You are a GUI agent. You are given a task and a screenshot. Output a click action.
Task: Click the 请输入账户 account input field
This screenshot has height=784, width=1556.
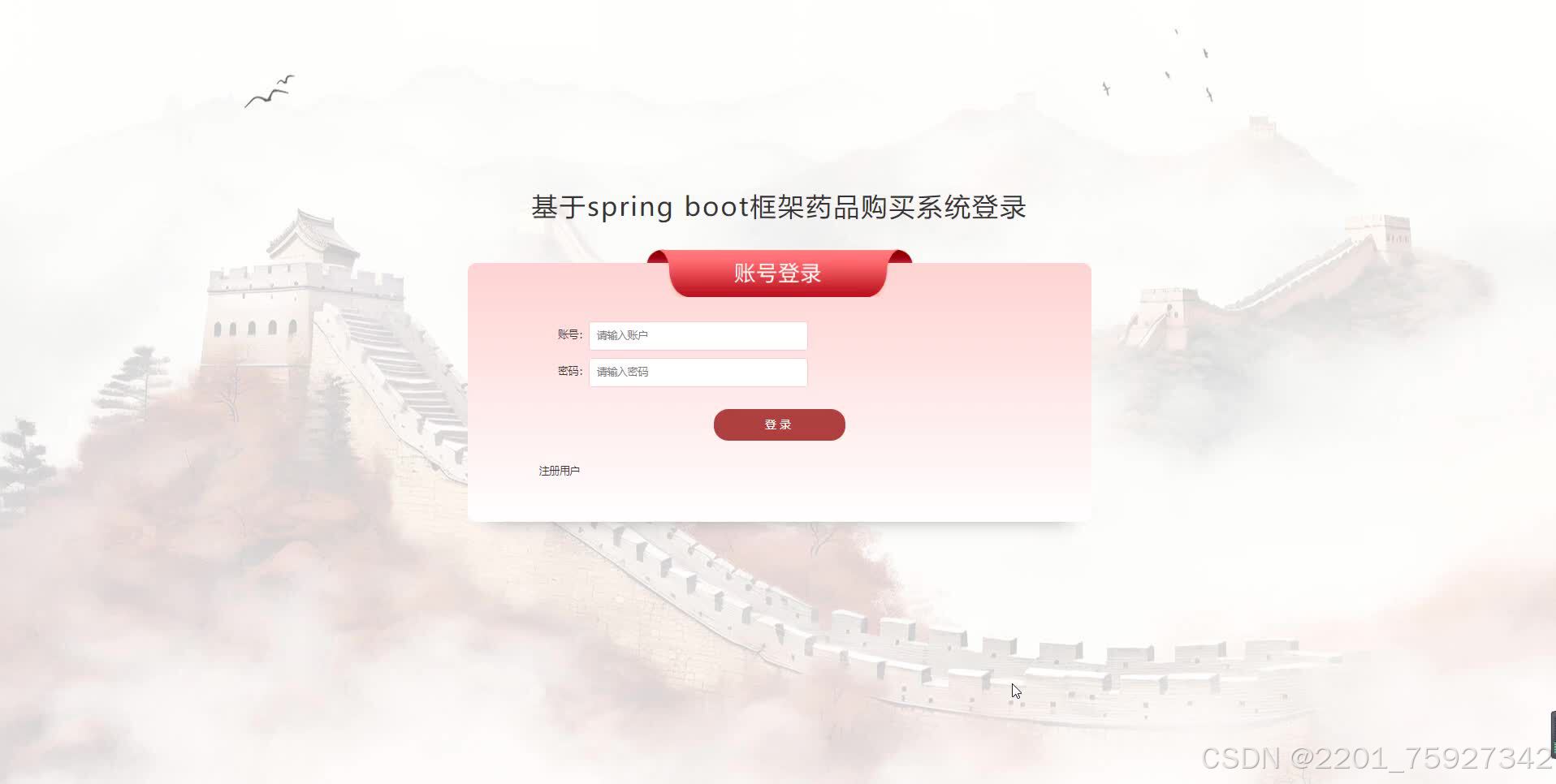pyautogui.click(x=698, y=335)
